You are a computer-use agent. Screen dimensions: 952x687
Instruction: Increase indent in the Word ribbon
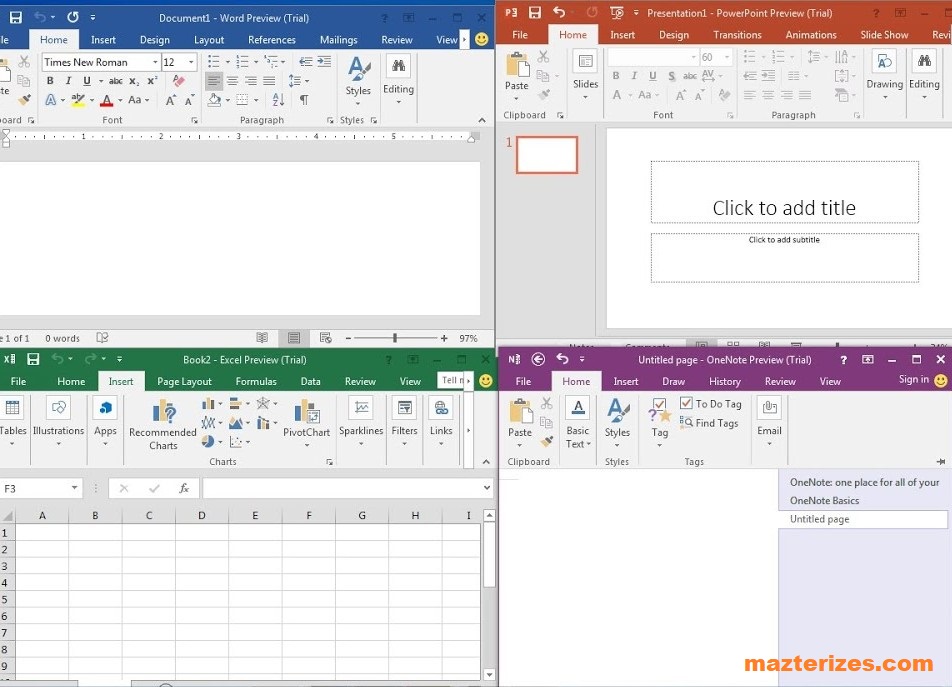coord(324,61)
